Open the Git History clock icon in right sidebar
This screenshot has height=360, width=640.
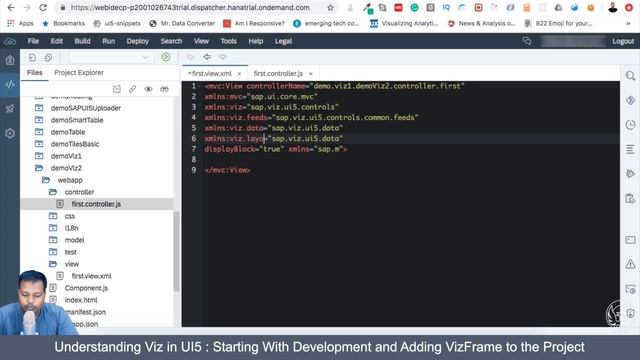(630, 125)
